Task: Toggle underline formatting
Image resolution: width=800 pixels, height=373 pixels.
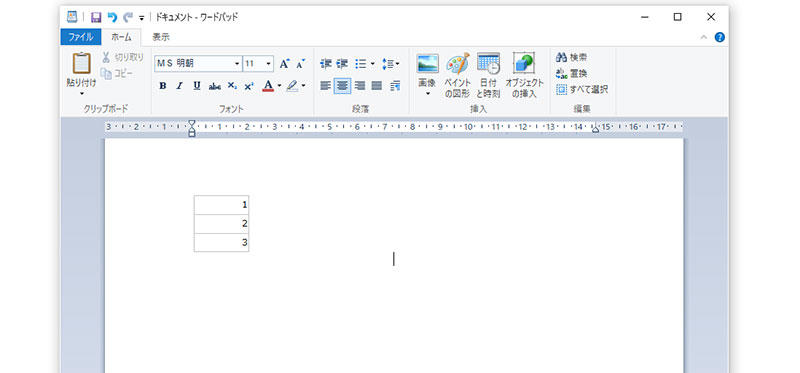Action: click(x=197, y=86)
